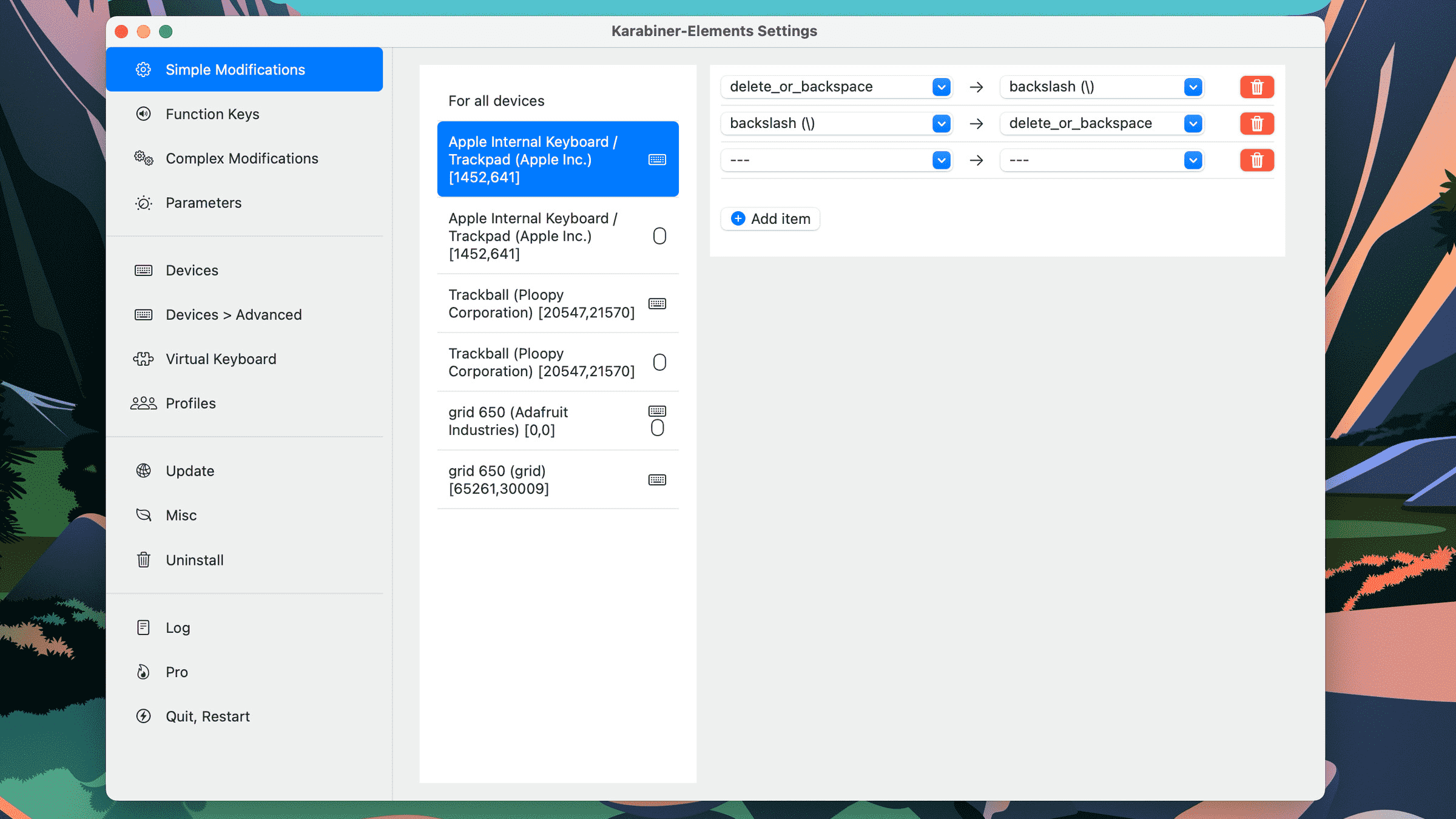
Task: Expand delete_or_backspace source key dropdown
Action: click(940, 86)
